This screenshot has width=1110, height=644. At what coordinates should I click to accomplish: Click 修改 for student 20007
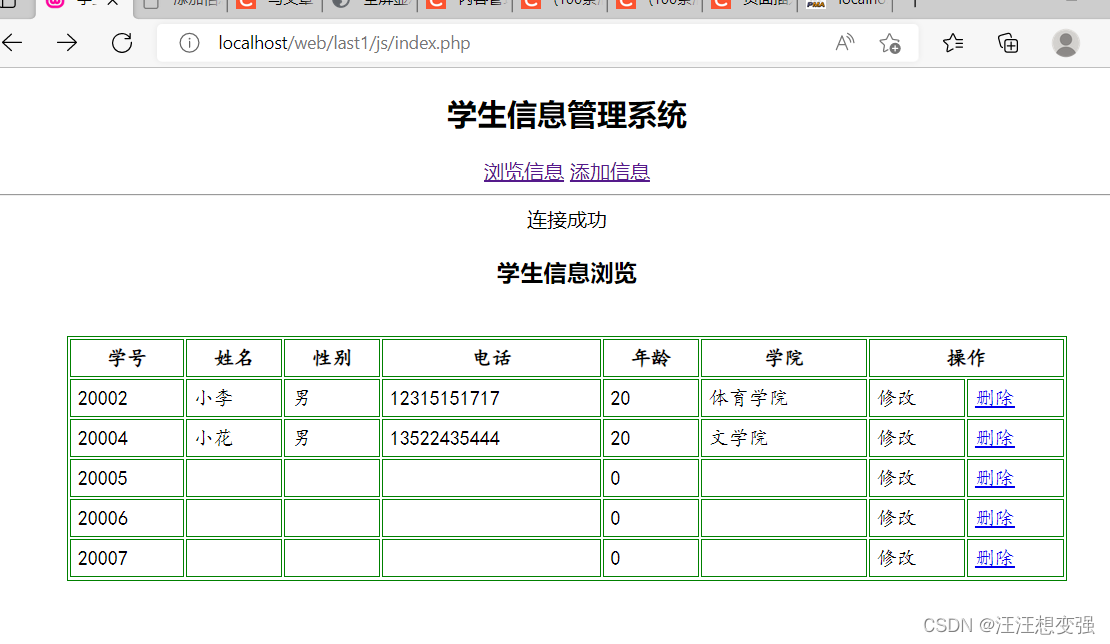click(x=897, y=558)
